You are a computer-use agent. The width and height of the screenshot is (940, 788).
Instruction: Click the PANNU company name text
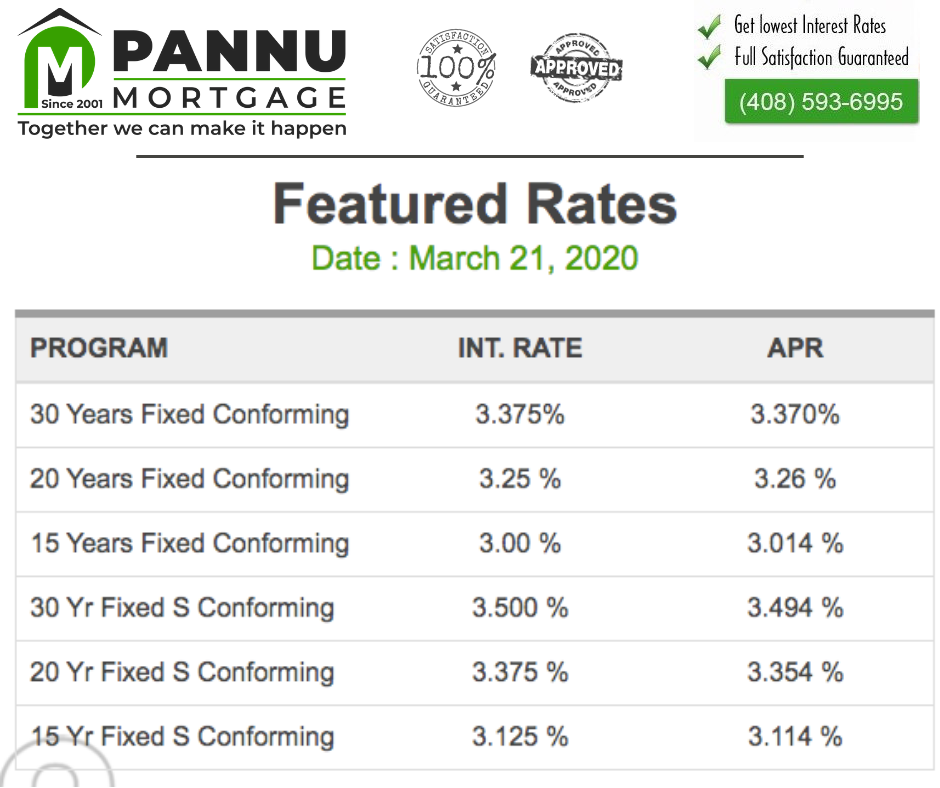[230, 50]
